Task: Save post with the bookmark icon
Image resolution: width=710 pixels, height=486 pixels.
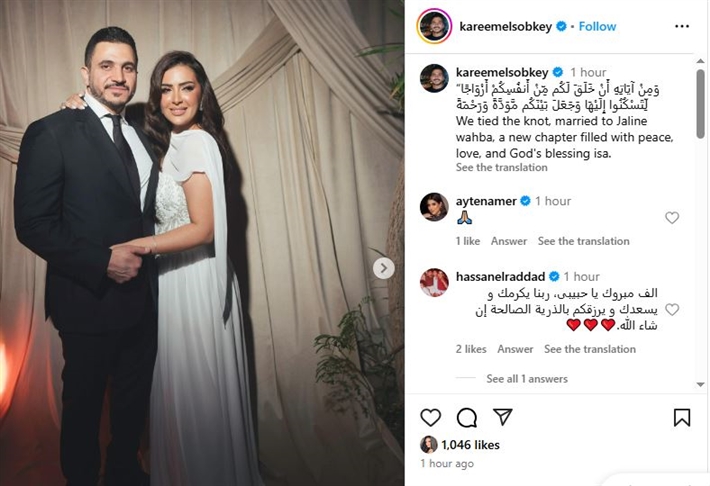Action: click(x=681, y=418)
